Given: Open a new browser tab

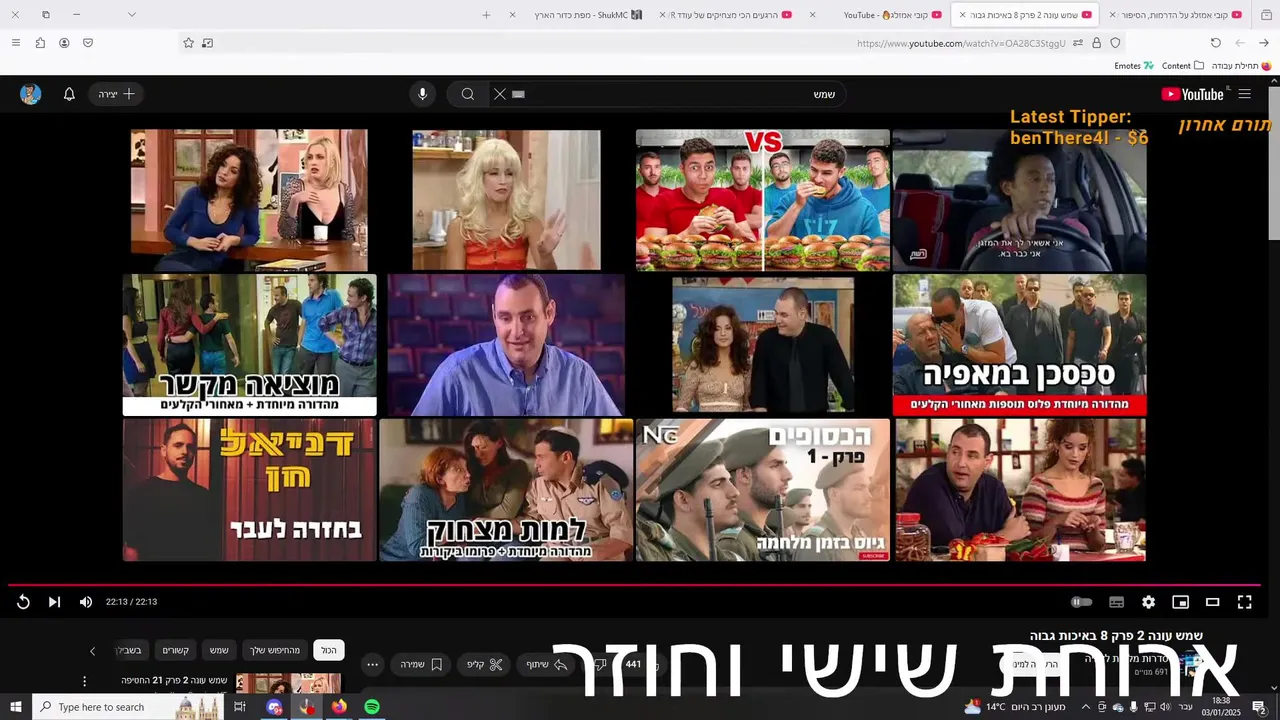Looking at the screenshot, I should (x=486, y=15).
